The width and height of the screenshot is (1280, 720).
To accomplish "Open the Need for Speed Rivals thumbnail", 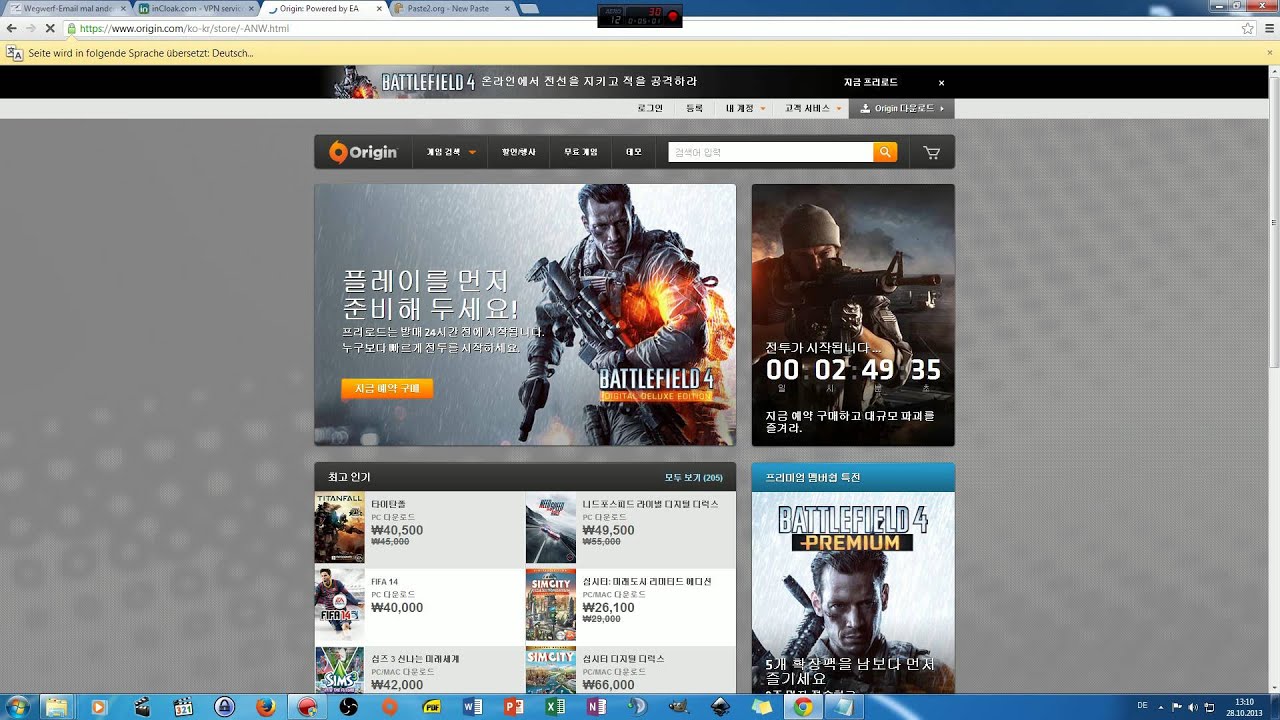I will (x=550, y=528).
